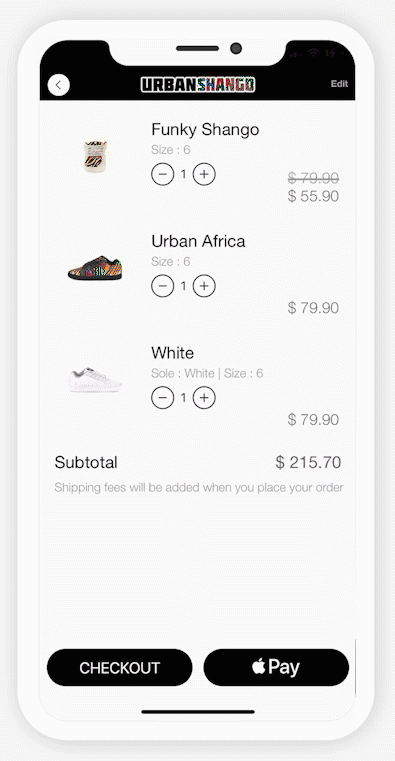This screenshot has width=395, height=761.
Task: Decrease Funky Shango quantity with minus
Action: point(163,174)
